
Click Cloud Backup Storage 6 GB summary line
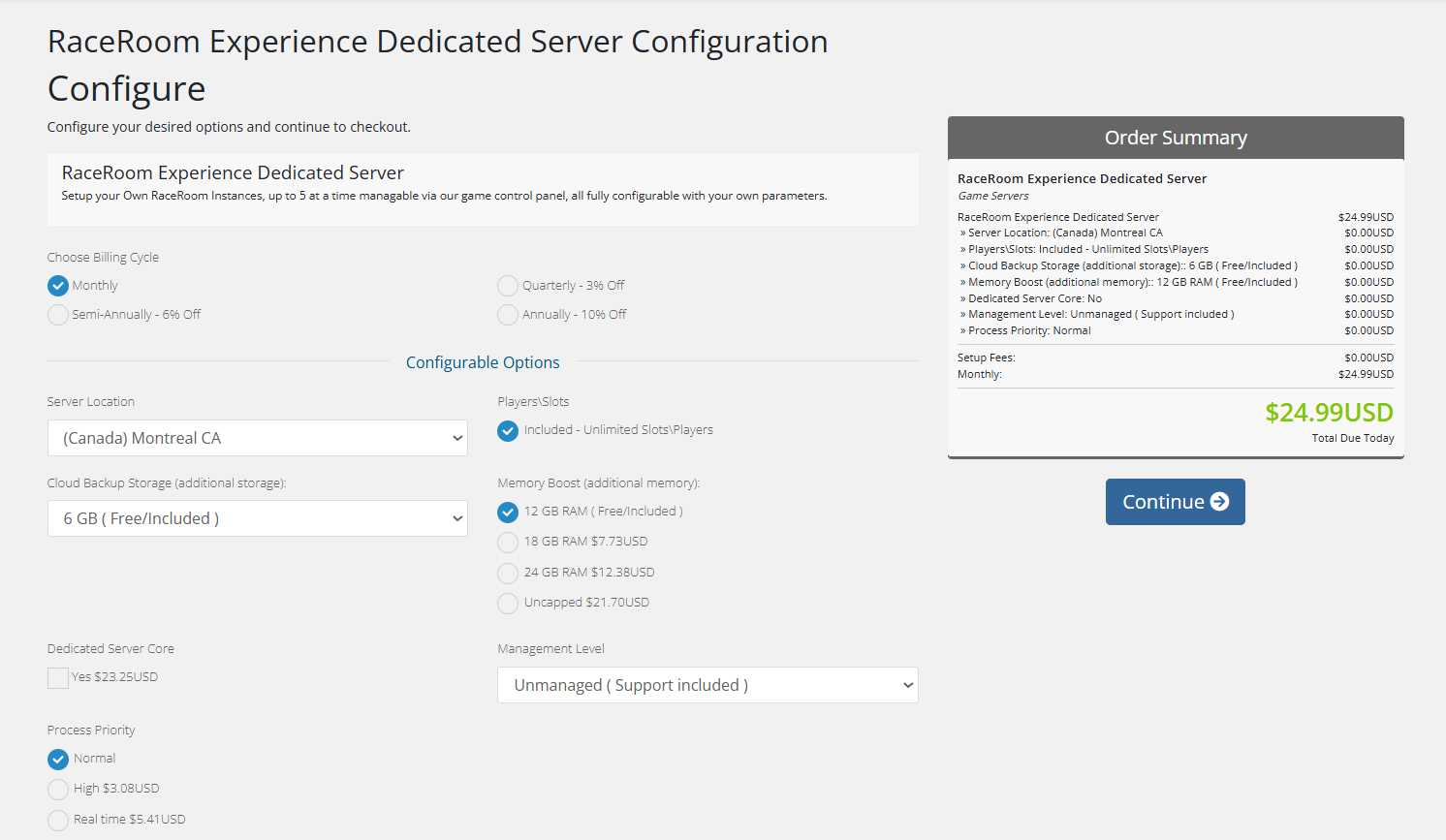1176,265
